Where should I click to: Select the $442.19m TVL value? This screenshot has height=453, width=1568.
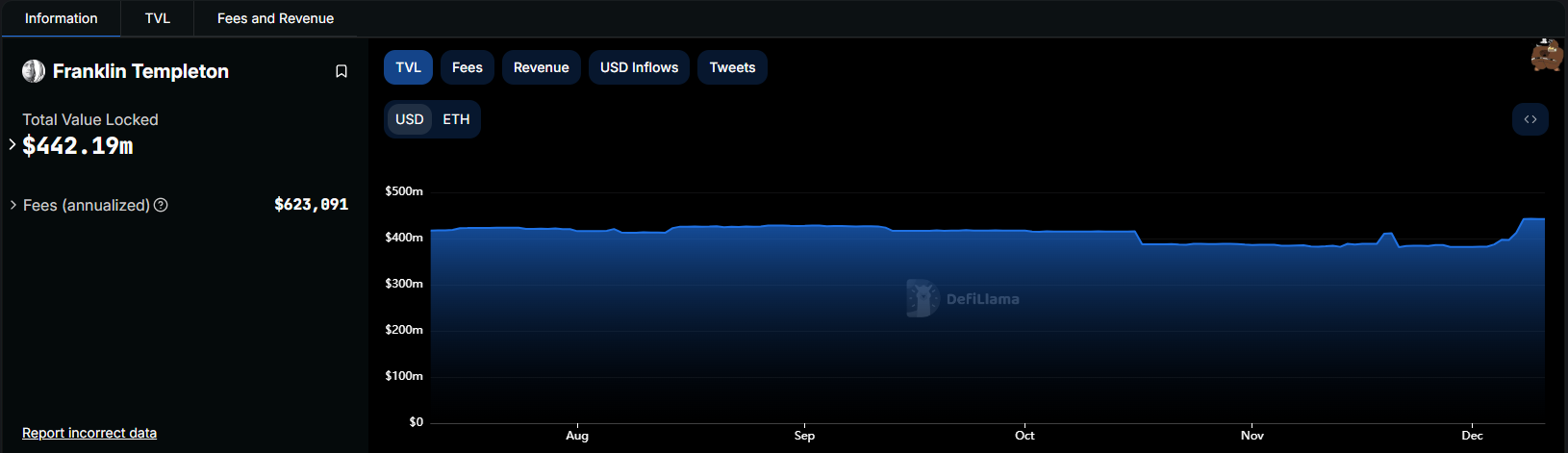pyautogui.click(x=78, y=146)
